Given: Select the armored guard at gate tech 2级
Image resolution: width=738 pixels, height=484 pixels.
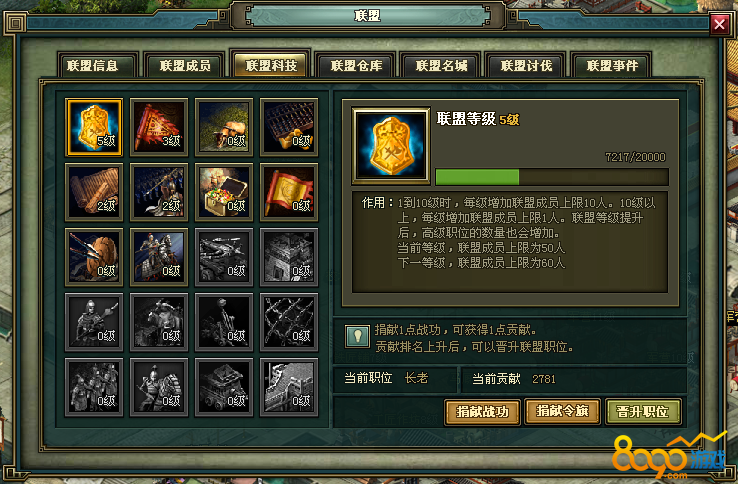Looking at the screenshot, I should coord(159,192).
